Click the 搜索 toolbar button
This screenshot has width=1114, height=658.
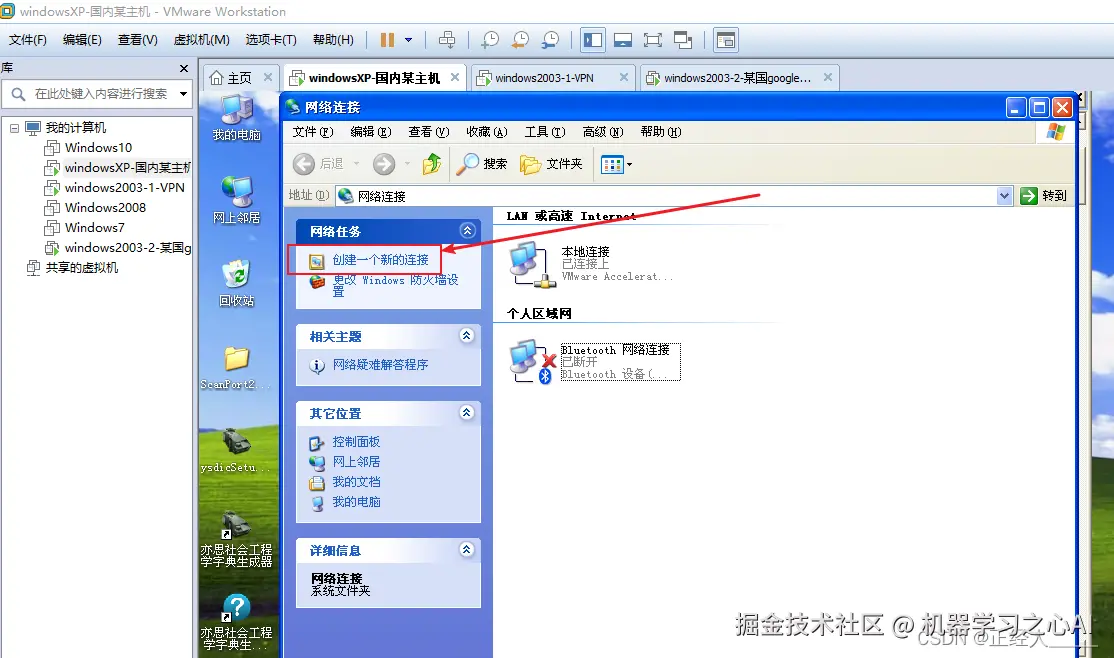tap(482, 164)
